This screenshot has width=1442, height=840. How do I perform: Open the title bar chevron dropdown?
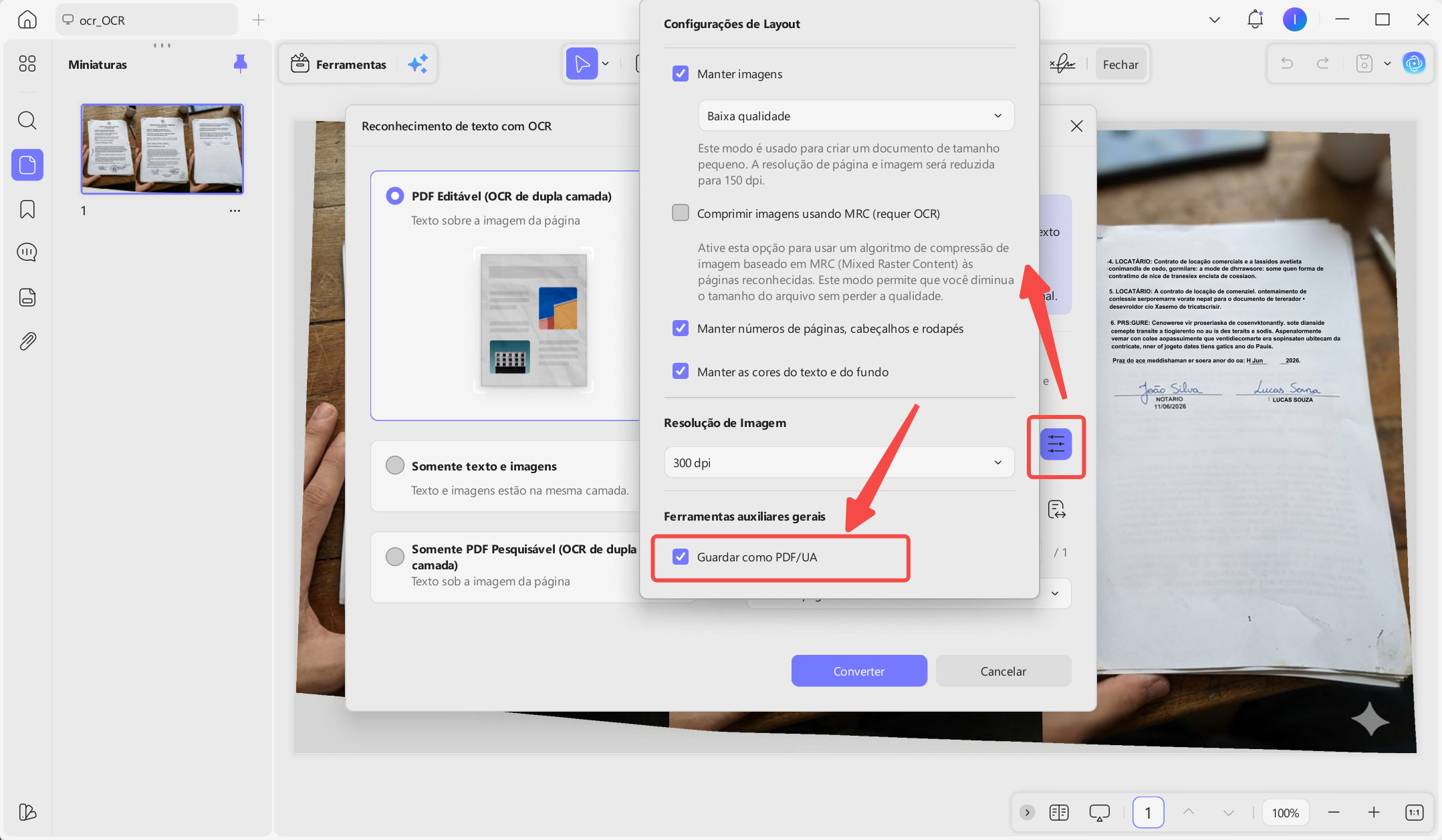(x=1215, y=19)
